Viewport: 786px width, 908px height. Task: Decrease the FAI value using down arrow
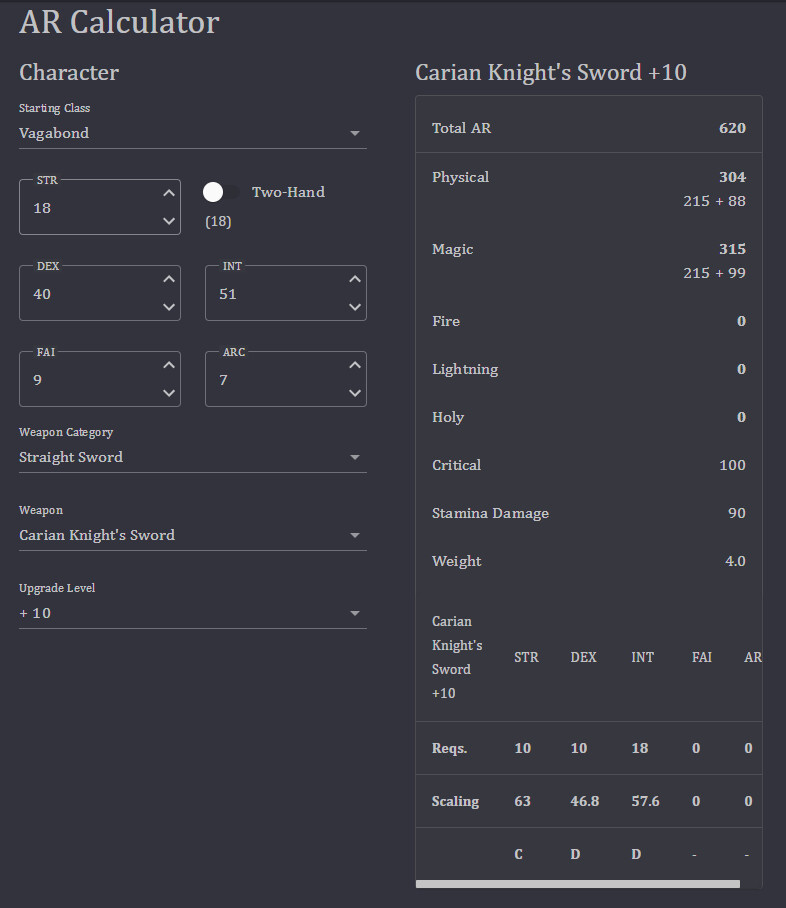click(168, 393)
